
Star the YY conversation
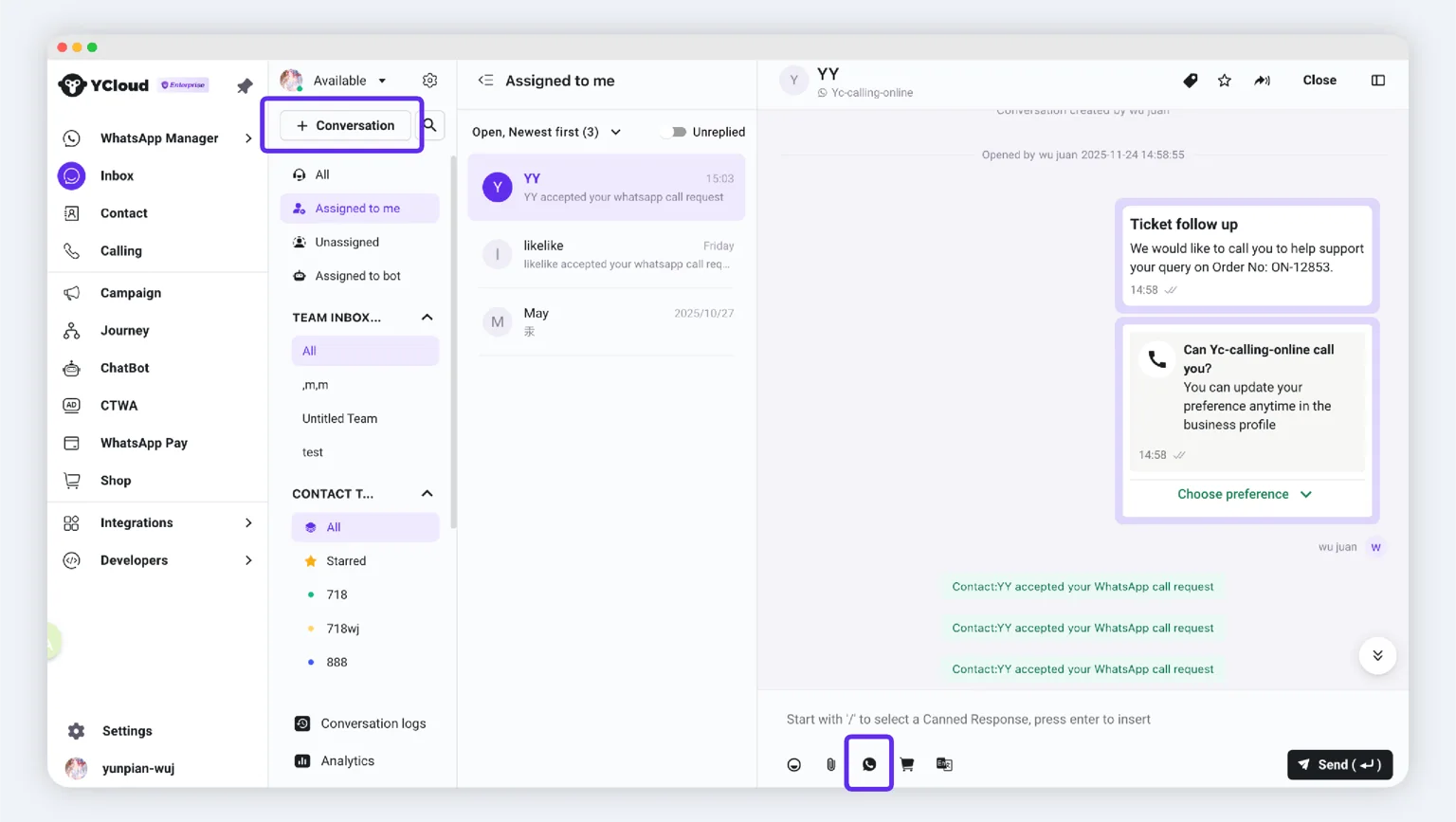[x=1225, y=81]
